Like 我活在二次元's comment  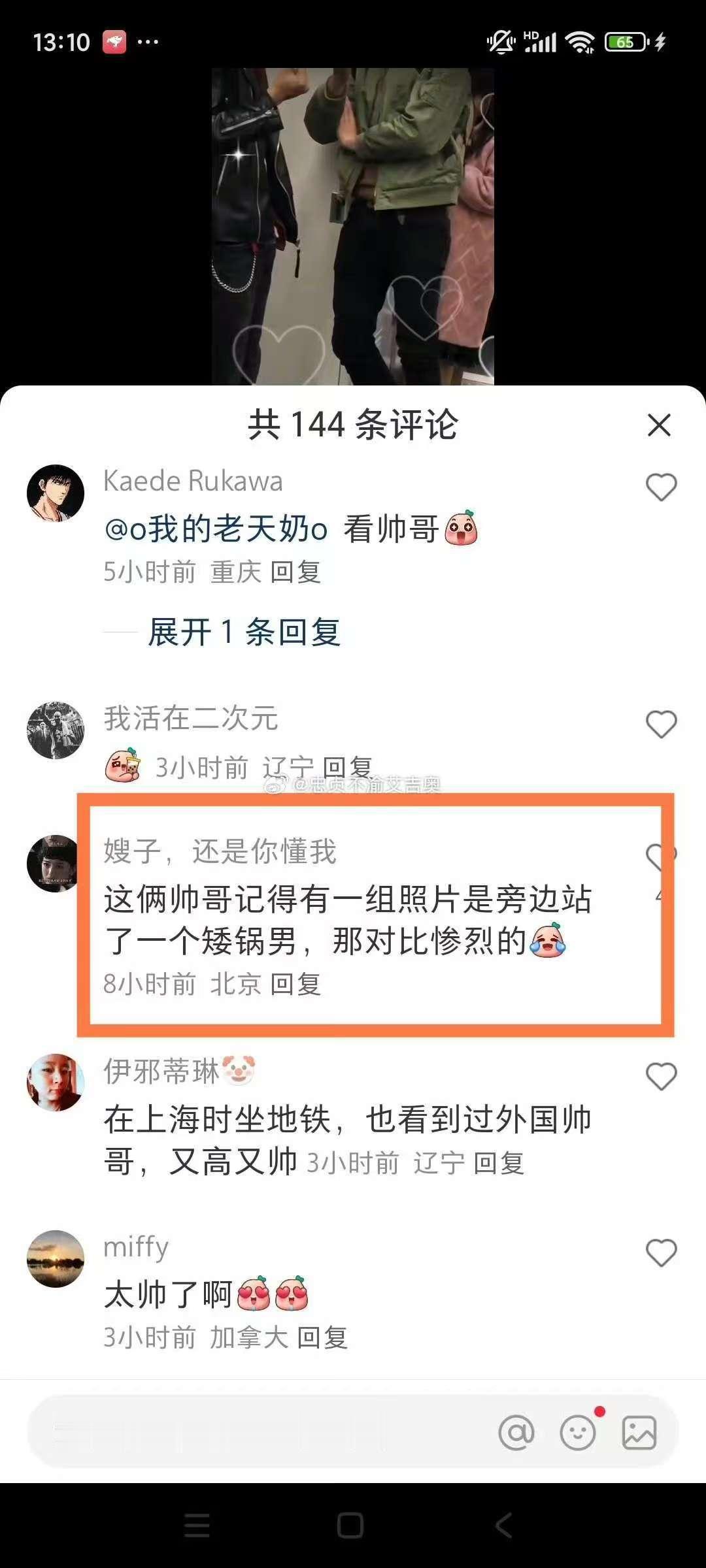(661, 725)
